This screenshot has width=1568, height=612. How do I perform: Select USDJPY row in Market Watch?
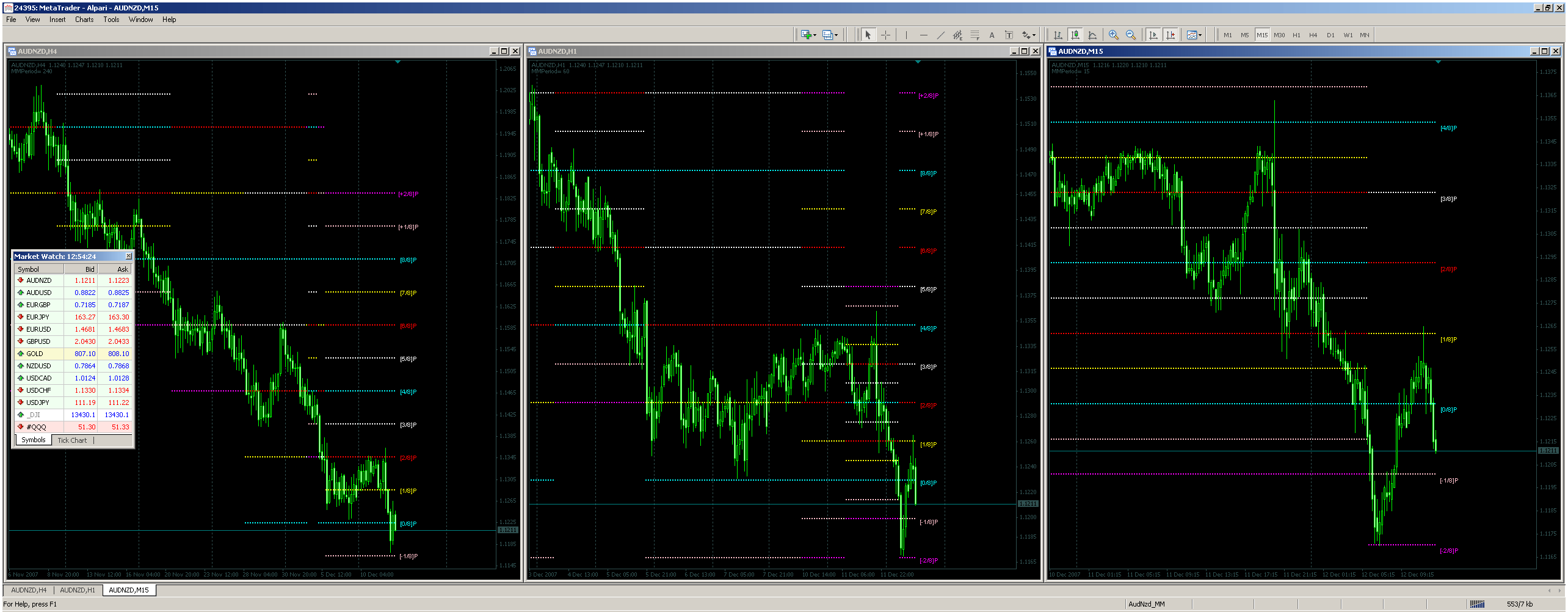(x=73, y=403)
